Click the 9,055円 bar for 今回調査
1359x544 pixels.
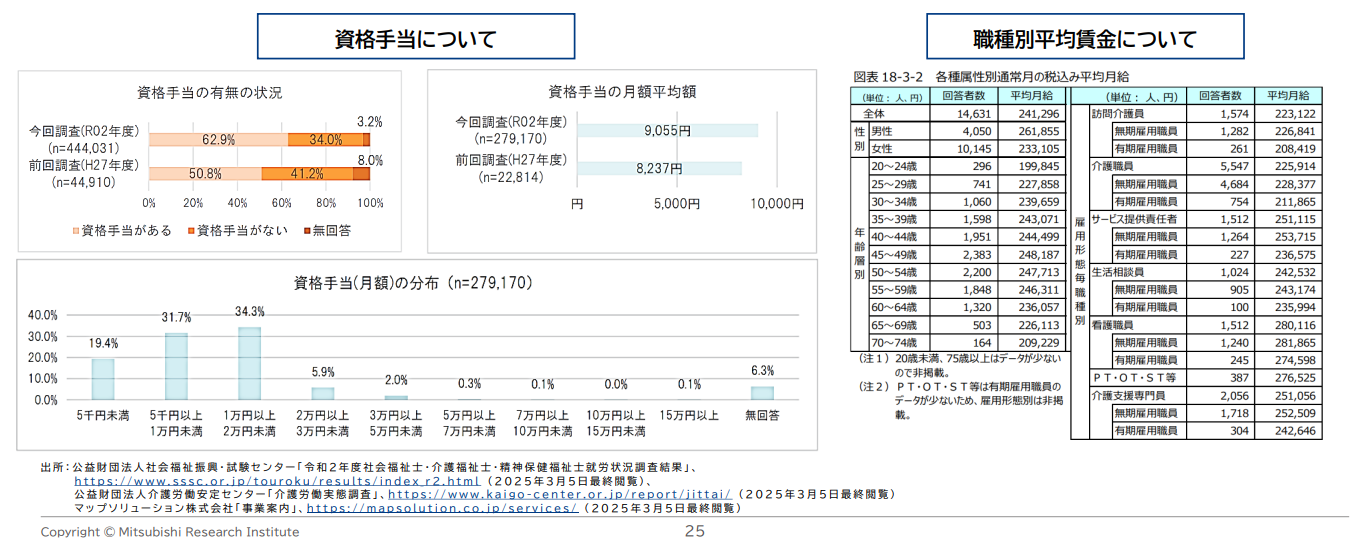pos(667,131)
